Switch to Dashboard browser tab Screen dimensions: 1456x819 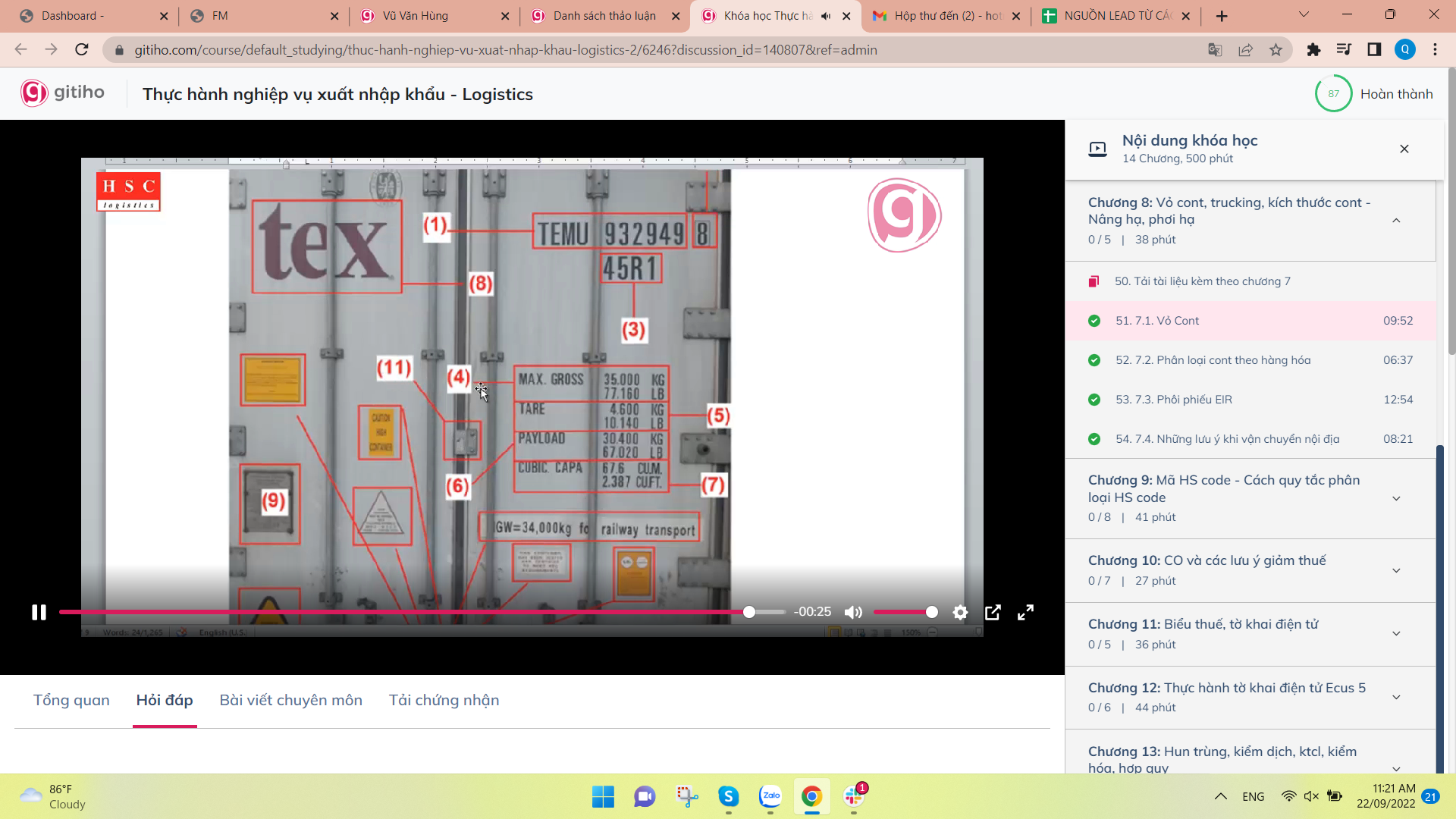coord(93,16)
